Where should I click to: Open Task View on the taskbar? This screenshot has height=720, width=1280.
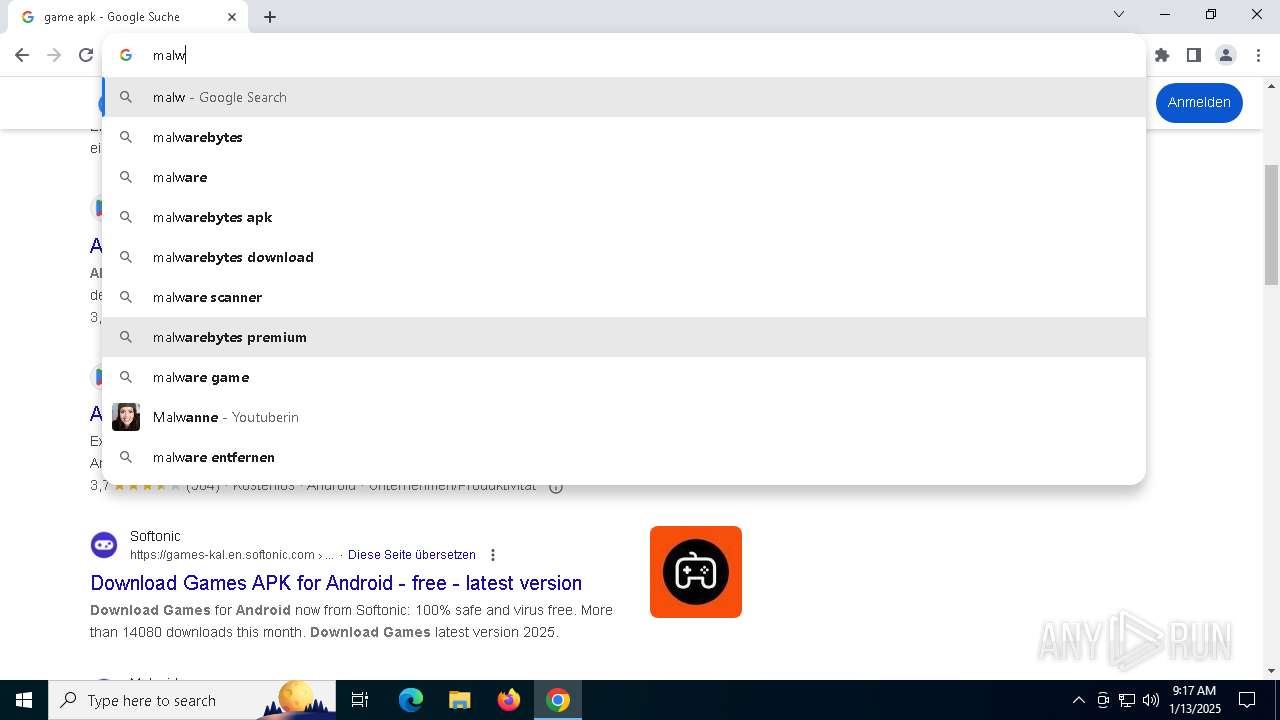pyautogui.click(x=360, y=700)
